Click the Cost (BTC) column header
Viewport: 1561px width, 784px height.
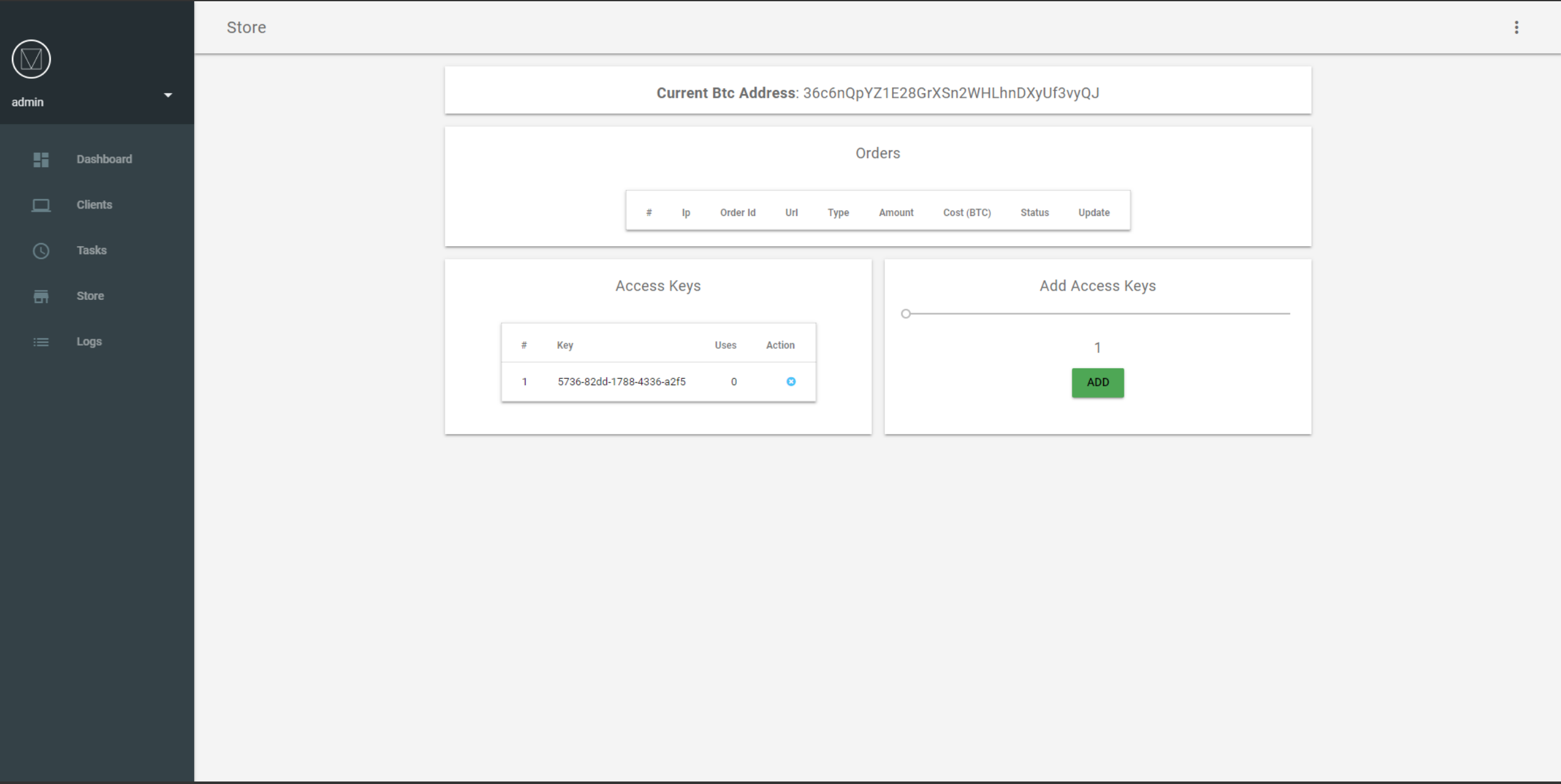pos(967,213)
